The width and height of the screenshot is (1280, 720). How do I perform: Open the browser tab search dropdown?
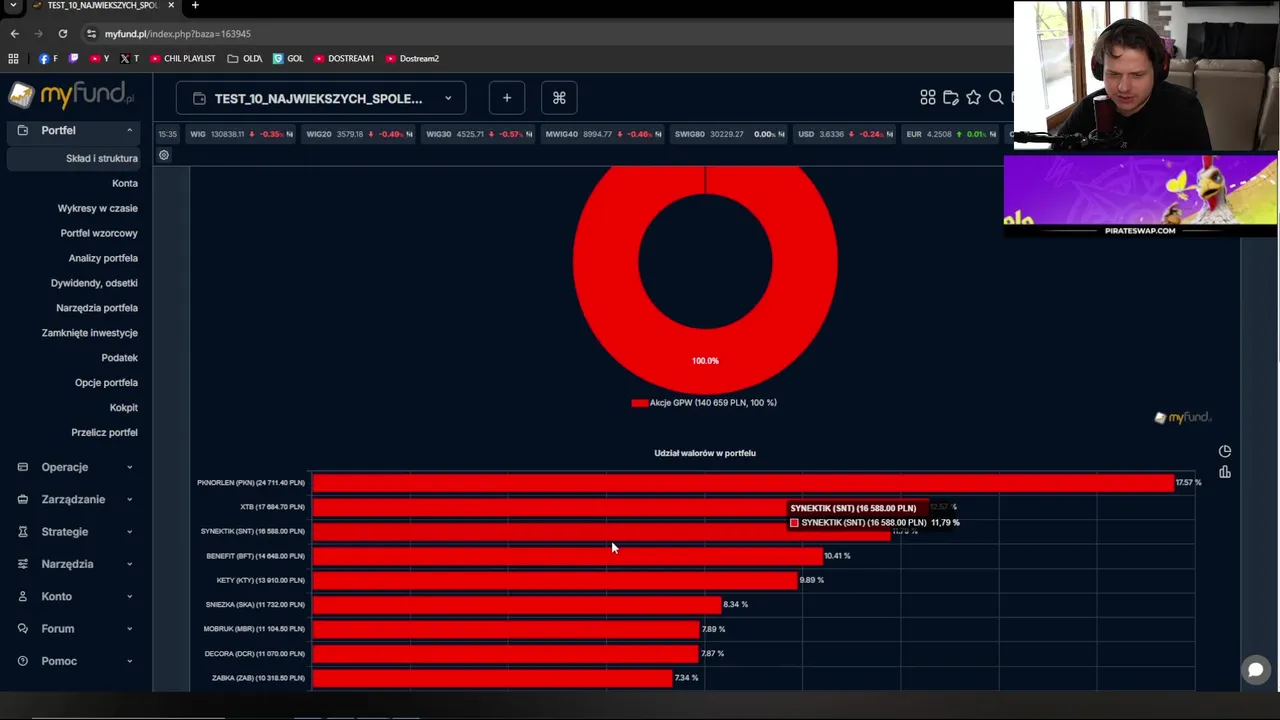13,6
